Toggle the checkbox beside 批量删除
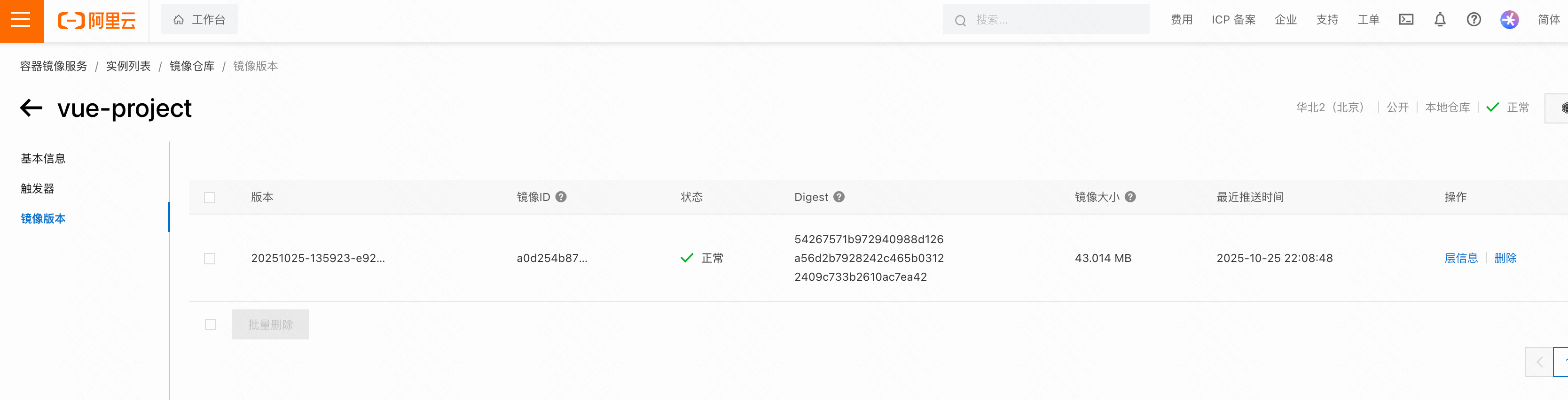1568x400 pixels. coord(211,324)
